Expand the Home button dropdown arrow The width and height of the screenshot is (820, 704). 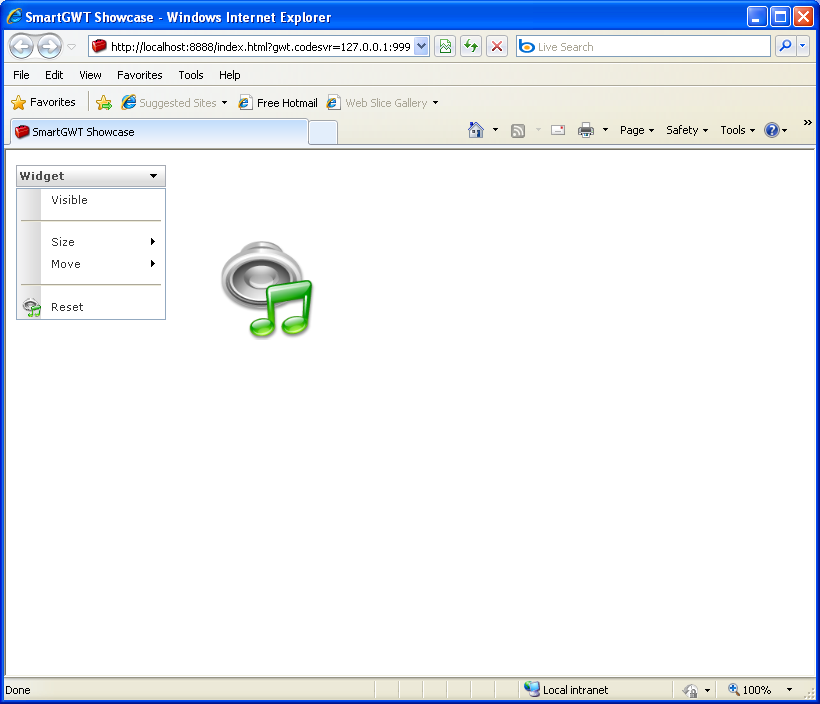pos(495,130)
